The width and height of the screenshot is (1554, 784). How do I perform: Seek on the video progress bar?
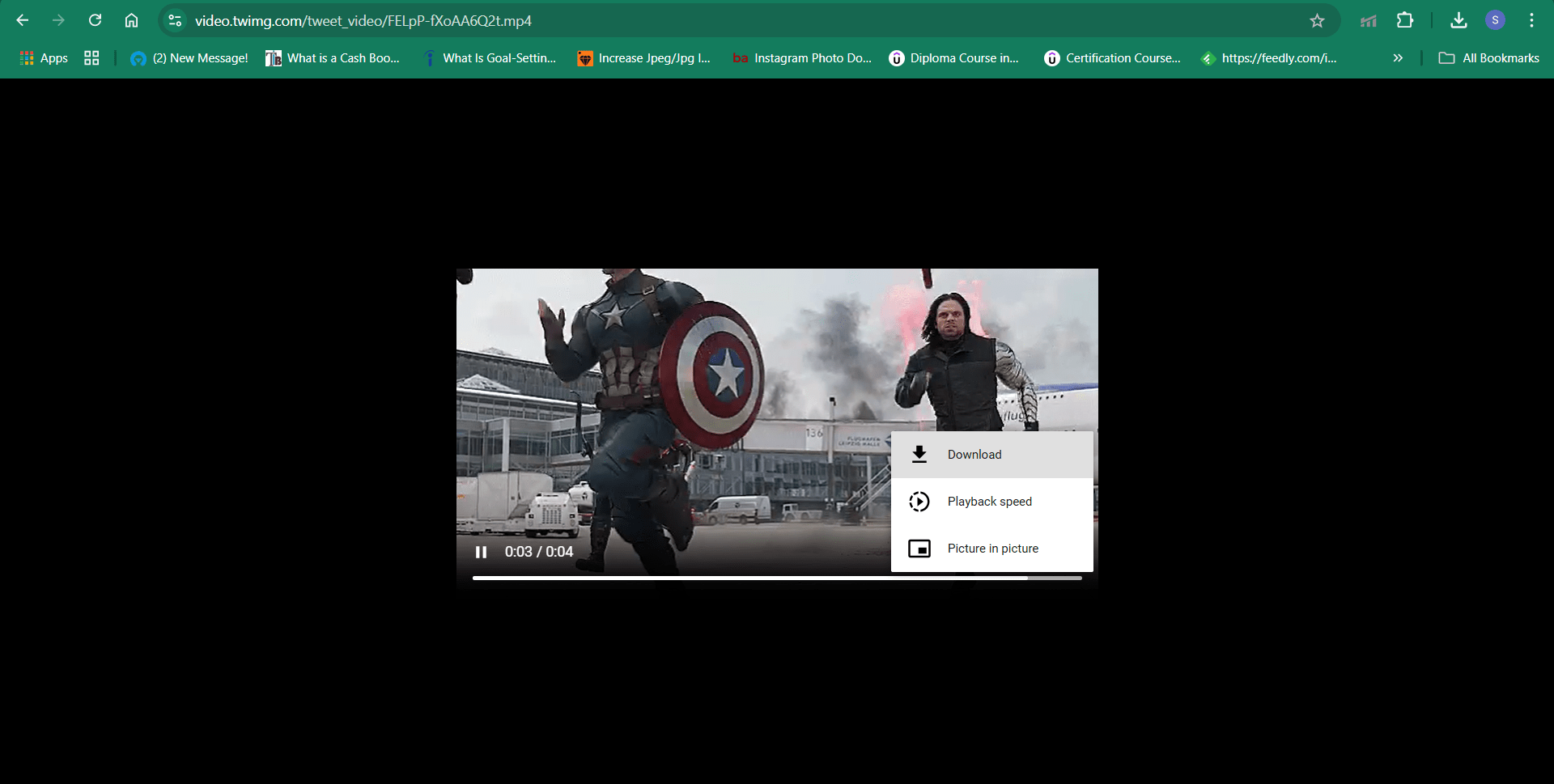tap(777, 578)
